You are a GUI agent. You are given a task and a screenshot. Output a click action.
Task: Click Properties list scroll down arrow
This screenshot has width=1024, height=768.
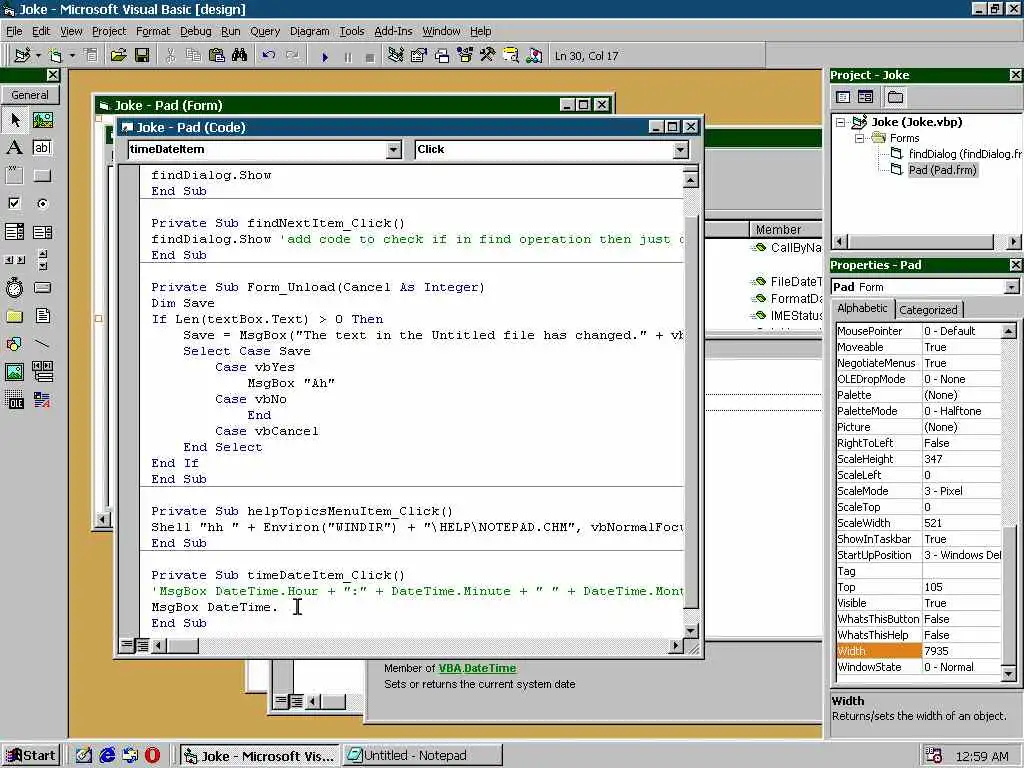pyautogui.click(x=1008, y=673)
